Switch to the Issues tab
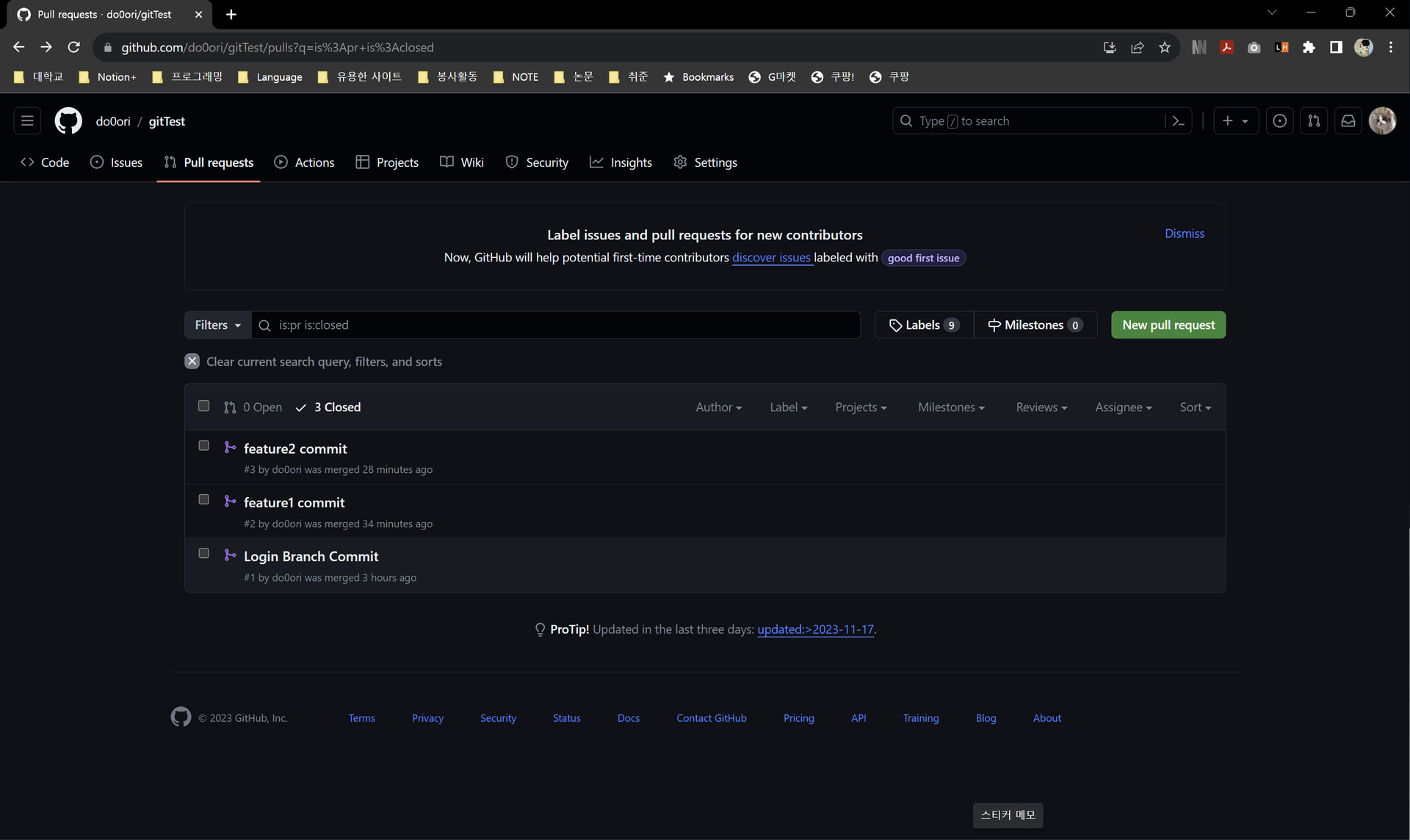The height and width of the screenshot is (840, 1410). (116, 162)
